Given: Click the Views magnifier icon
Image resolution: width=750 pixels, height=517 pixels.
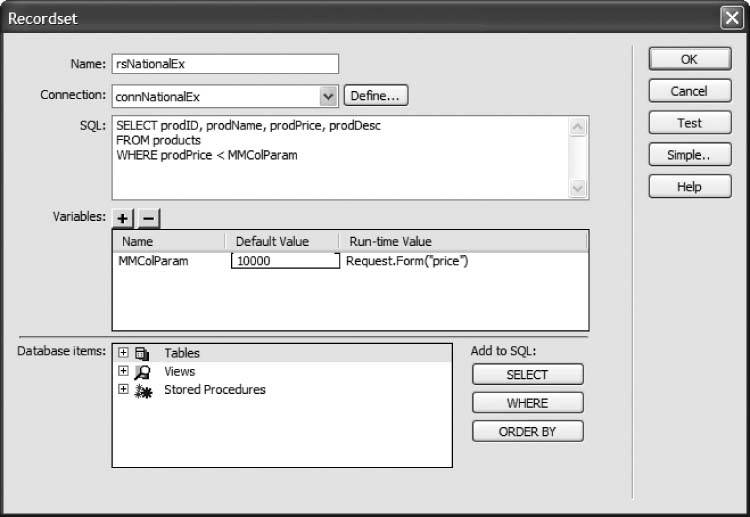Looking at the screenshot, I should pos(142,371).
